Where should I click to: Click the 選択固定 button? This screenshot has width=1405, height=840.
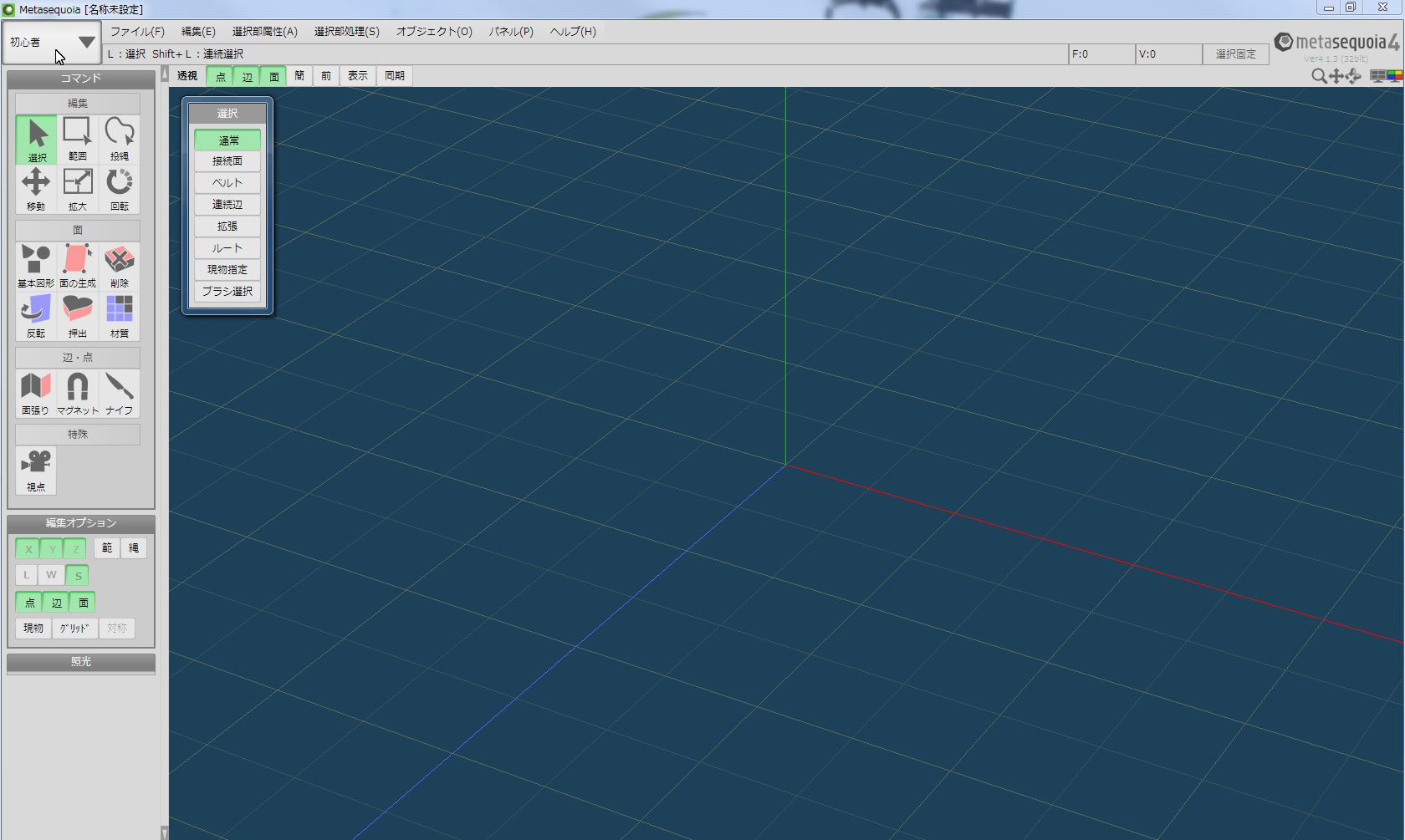[1236, 54]
